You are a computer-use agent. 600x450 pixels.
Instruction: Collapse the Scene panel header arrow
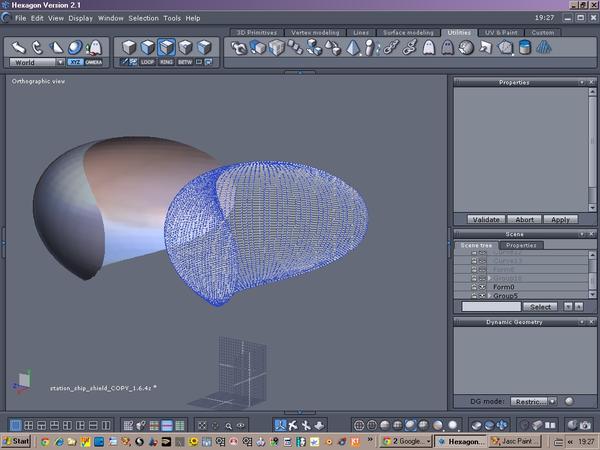(582, 234)
